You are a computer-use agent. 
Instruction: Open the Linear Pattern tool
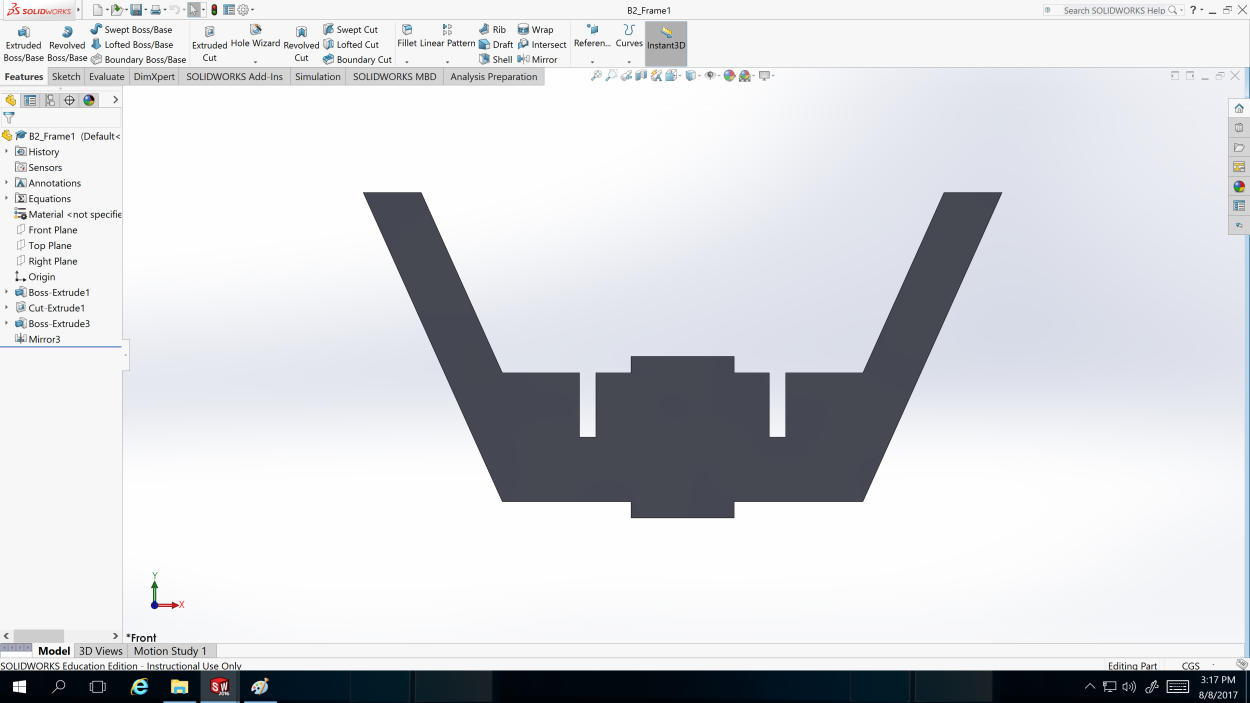click(x=447, y=37)
